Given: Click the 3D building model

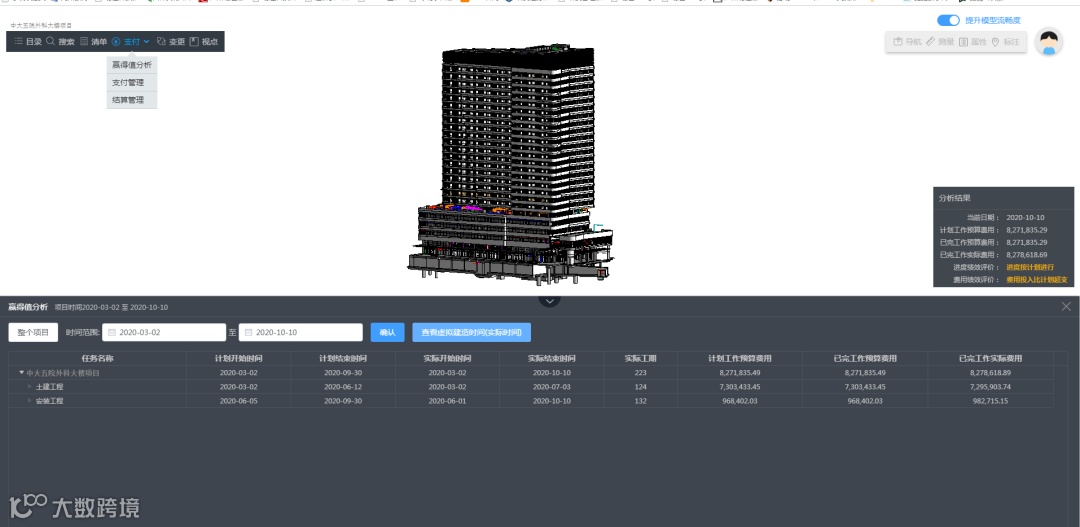Looking at the screenshot, I should (510, 165).
